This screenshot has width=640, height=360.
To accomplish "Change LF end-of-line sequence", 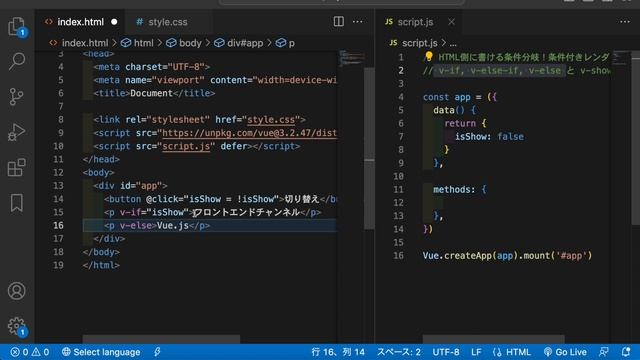I will (x=476, y=352).
